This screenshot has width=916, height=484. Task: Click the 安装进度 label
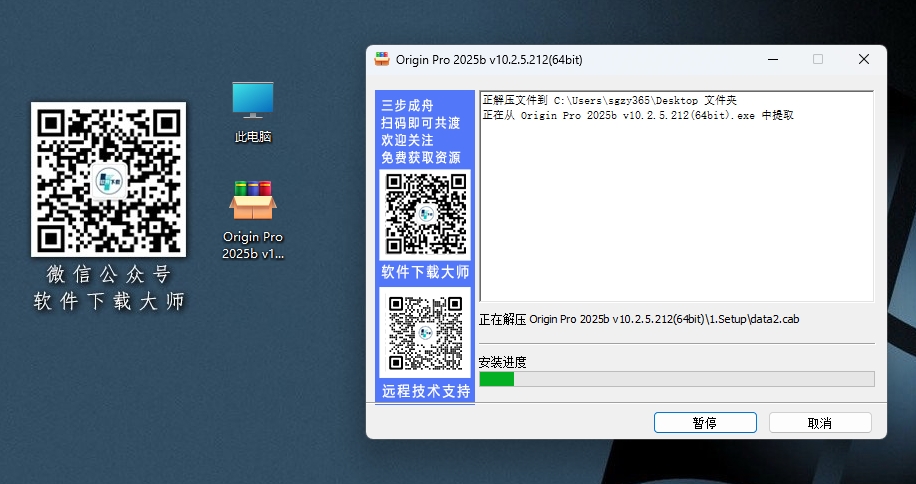[x=503, y=362]
